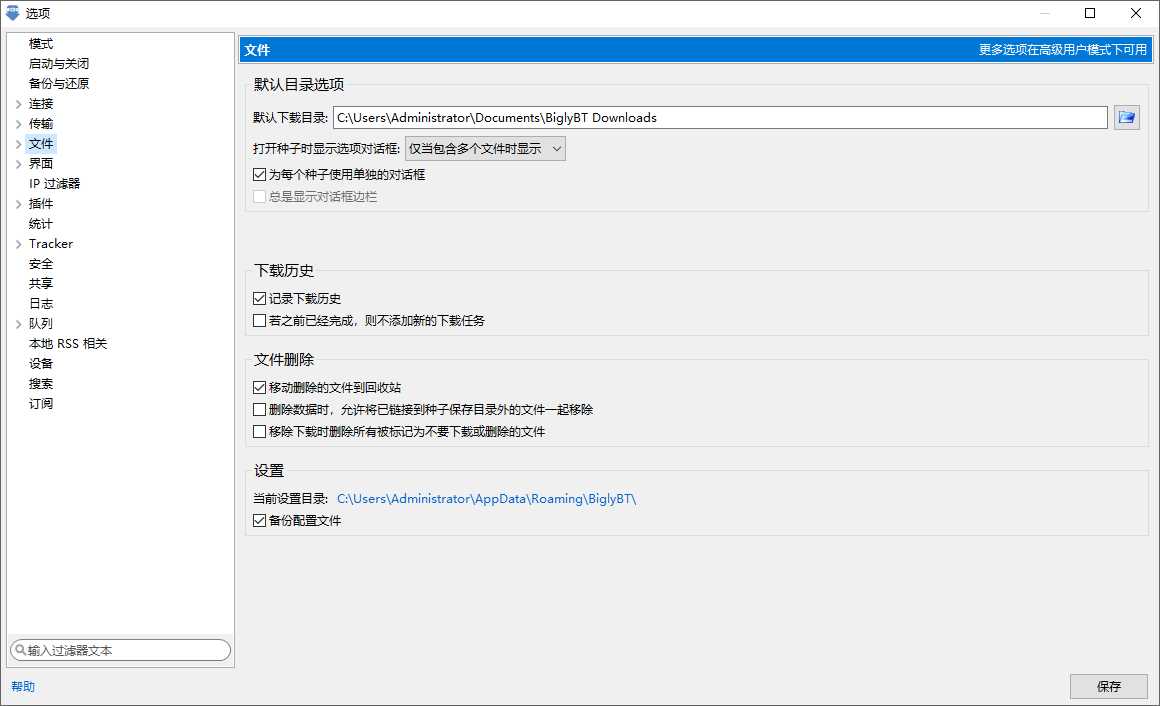Select 共享 in the options tree

[x=41, y=283]
